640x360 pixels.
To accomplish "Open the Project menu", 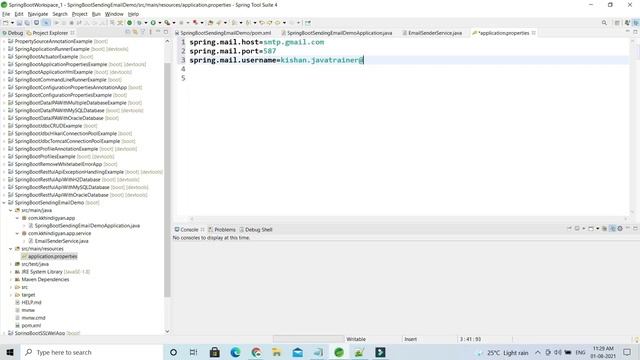I will (80, 14).
